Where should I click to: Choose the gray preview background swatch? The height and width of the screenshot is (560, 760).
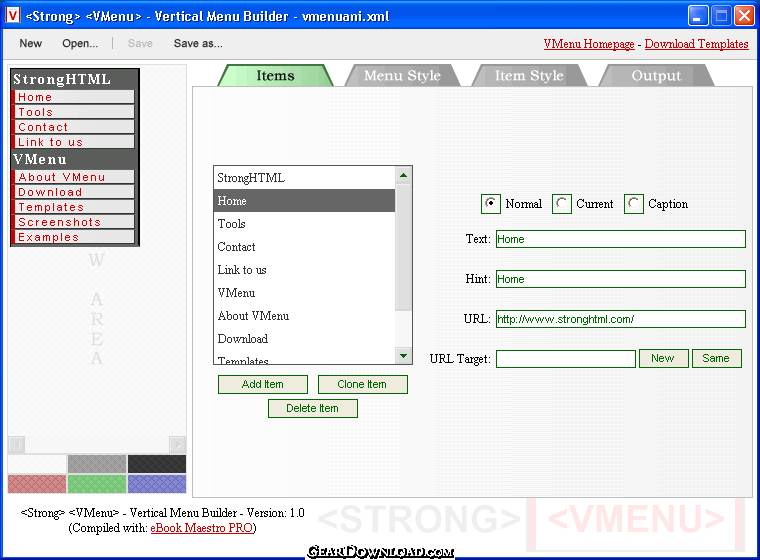[97, 464]
